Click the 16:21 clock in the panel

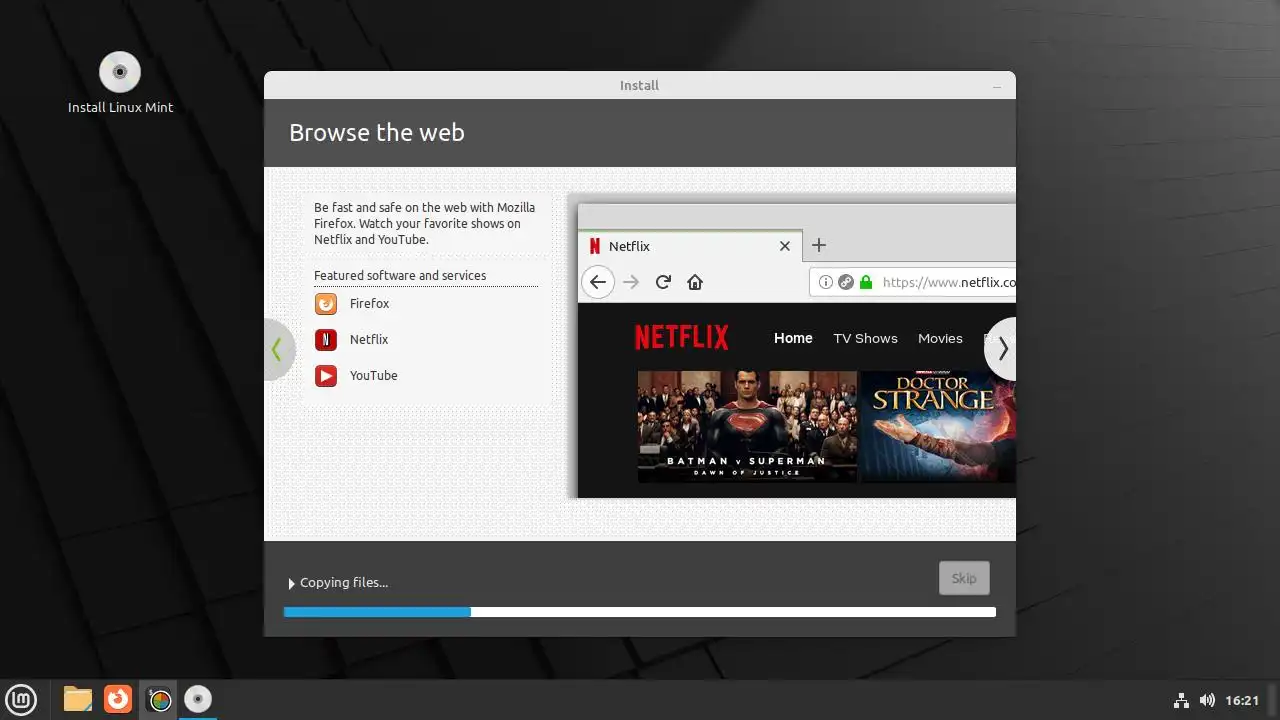point(1242,700)
